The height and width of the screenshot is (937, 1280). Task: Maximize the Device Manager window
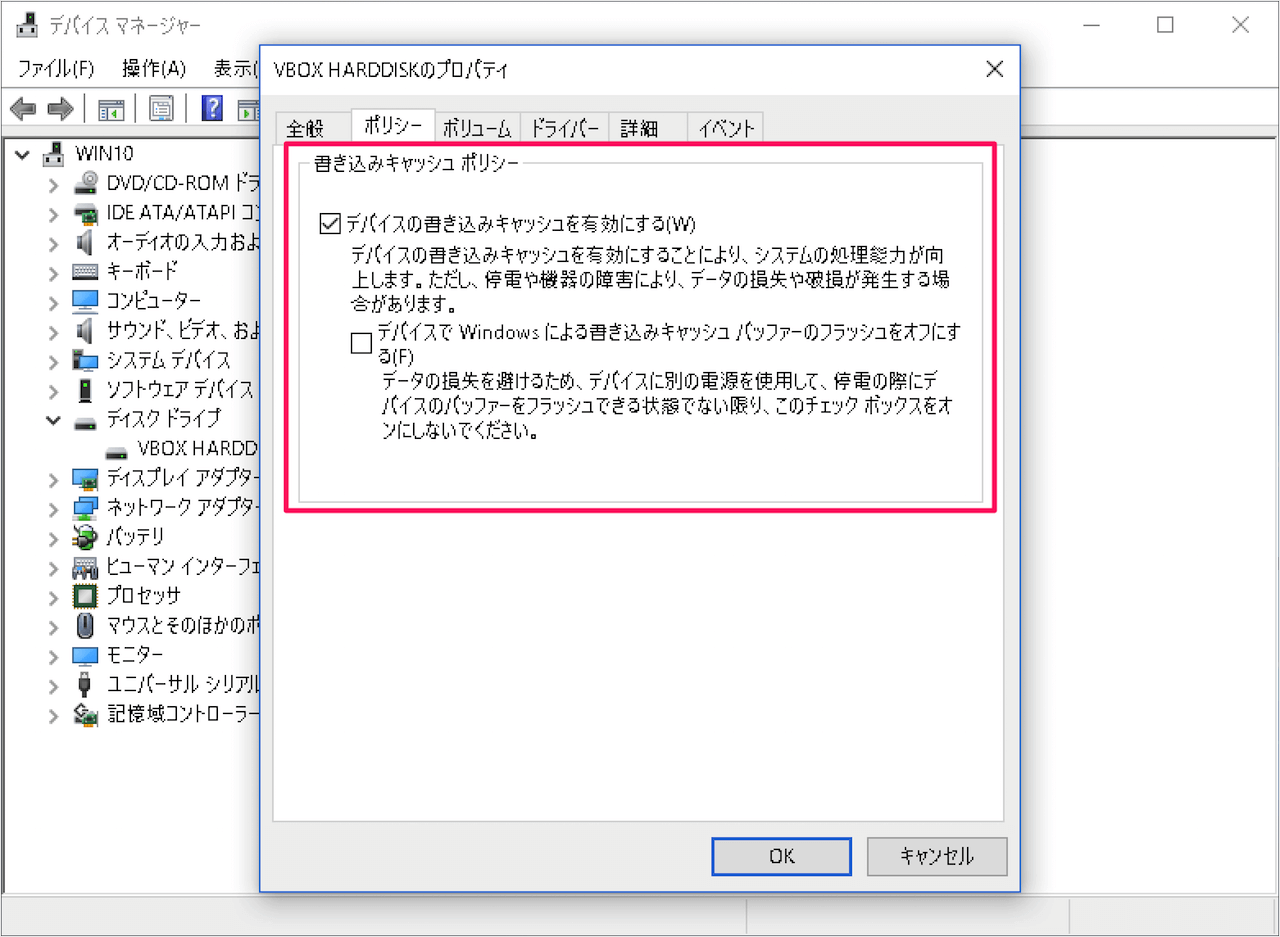coord(1165,26)
